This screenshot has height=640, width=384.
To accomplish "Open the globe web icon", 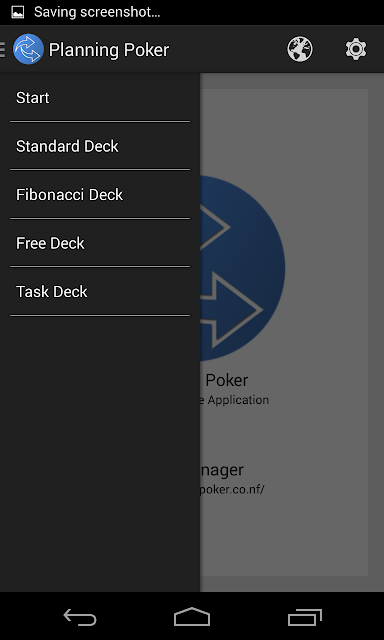I will click(300, 49).
